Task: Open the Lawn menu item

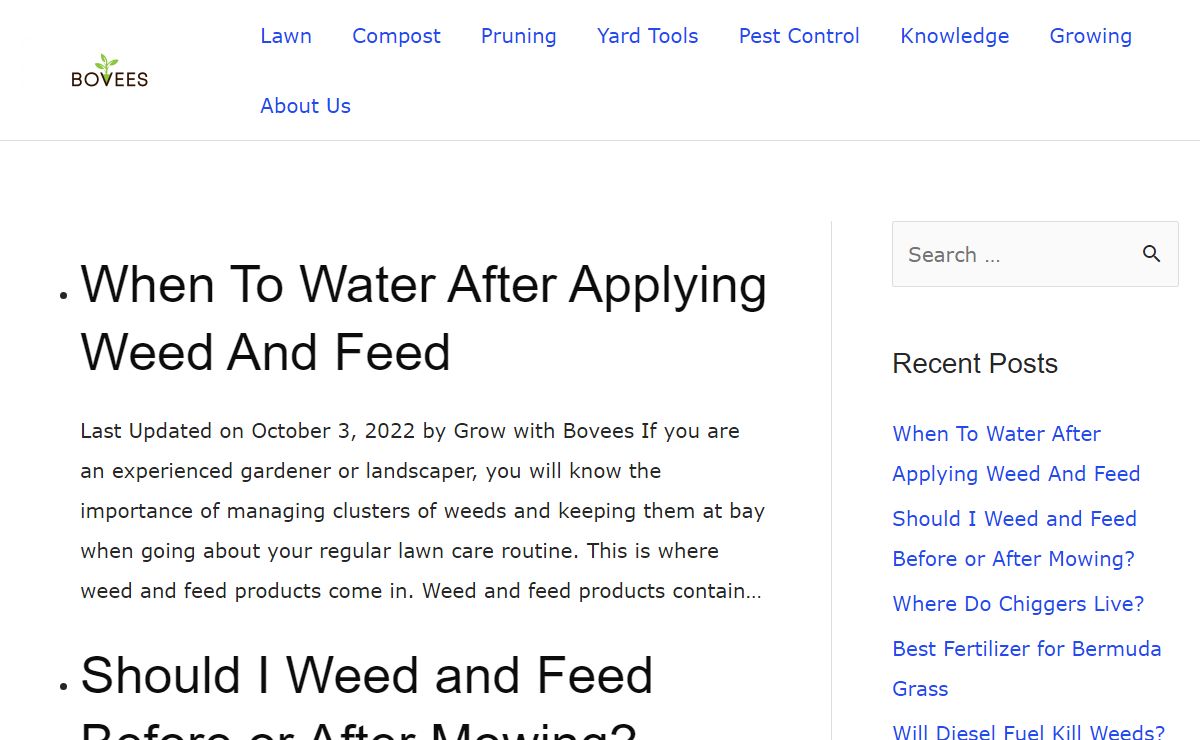Action: point(286,36)
